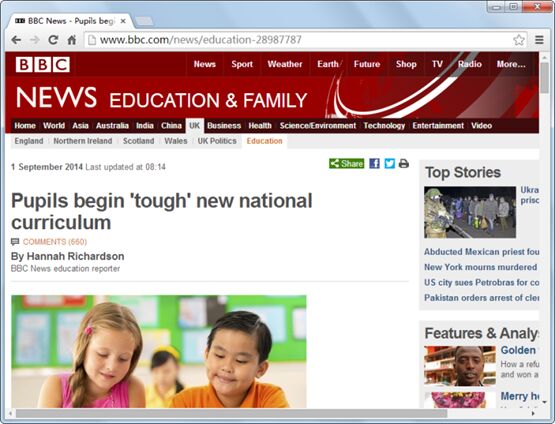Viewport: 555px width, 424px height.
Task: Click the scroll right arrow
Action: (x=533, y=413)
